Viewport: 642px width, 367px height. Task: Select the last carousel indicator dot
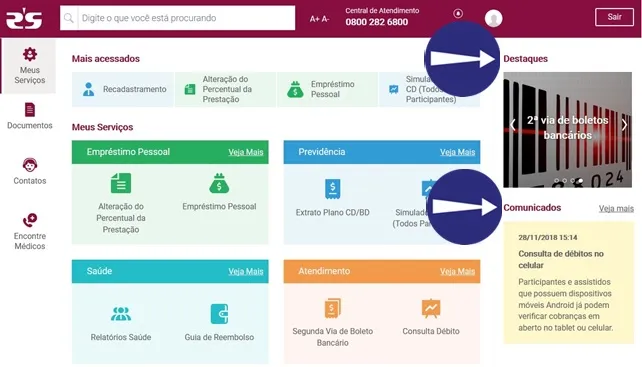click(x=580, y=181)
